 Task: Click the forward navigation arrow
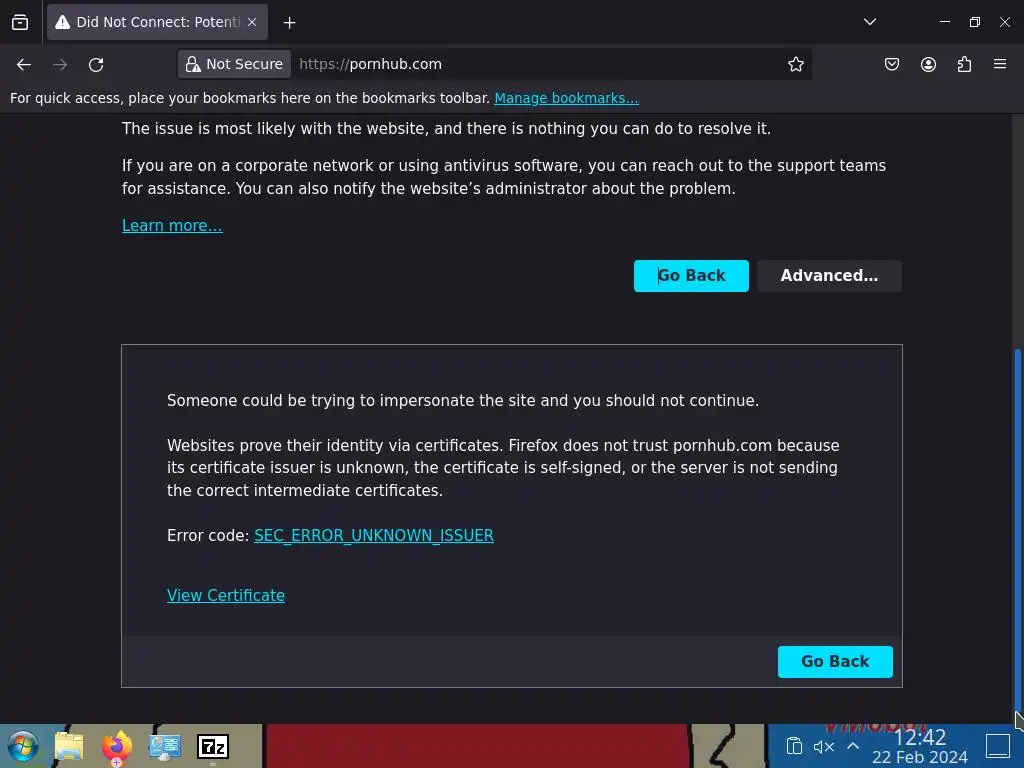click(60, 65)
